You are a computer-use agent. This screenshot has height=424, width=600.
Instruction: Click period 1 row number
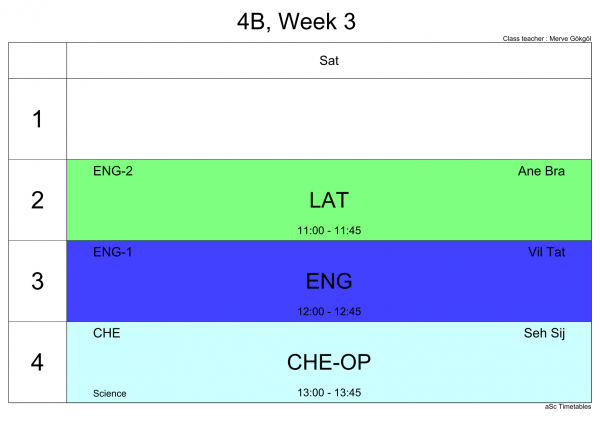(37, 119)
